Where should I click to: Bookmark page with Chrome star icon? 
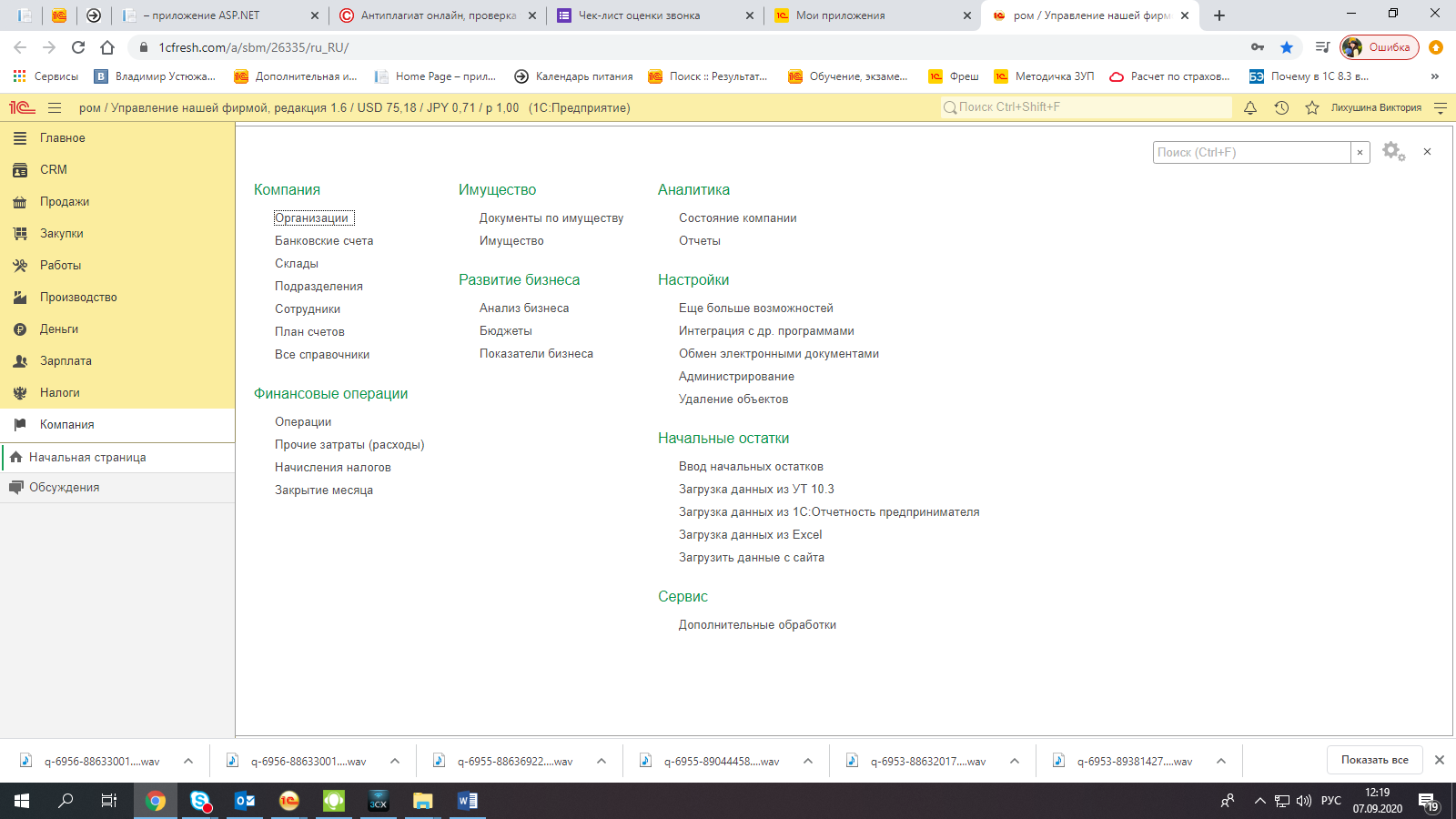1286,47
